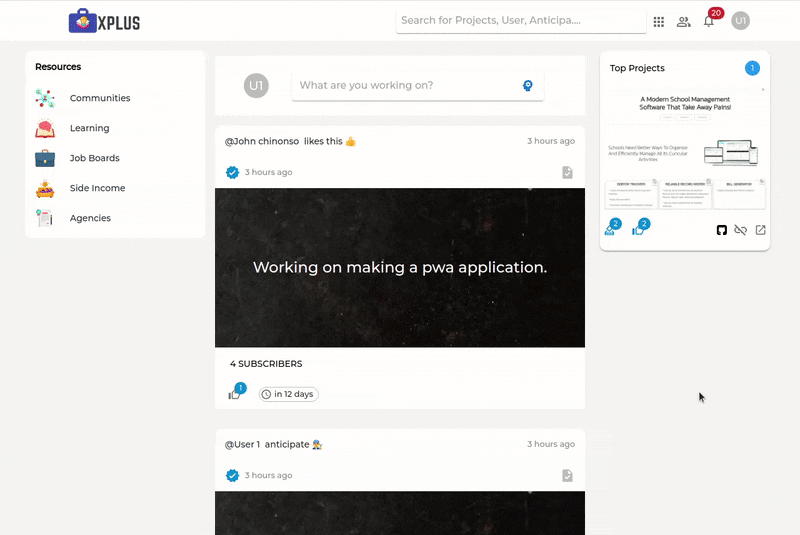Click the Side Income basket icon

45,189
